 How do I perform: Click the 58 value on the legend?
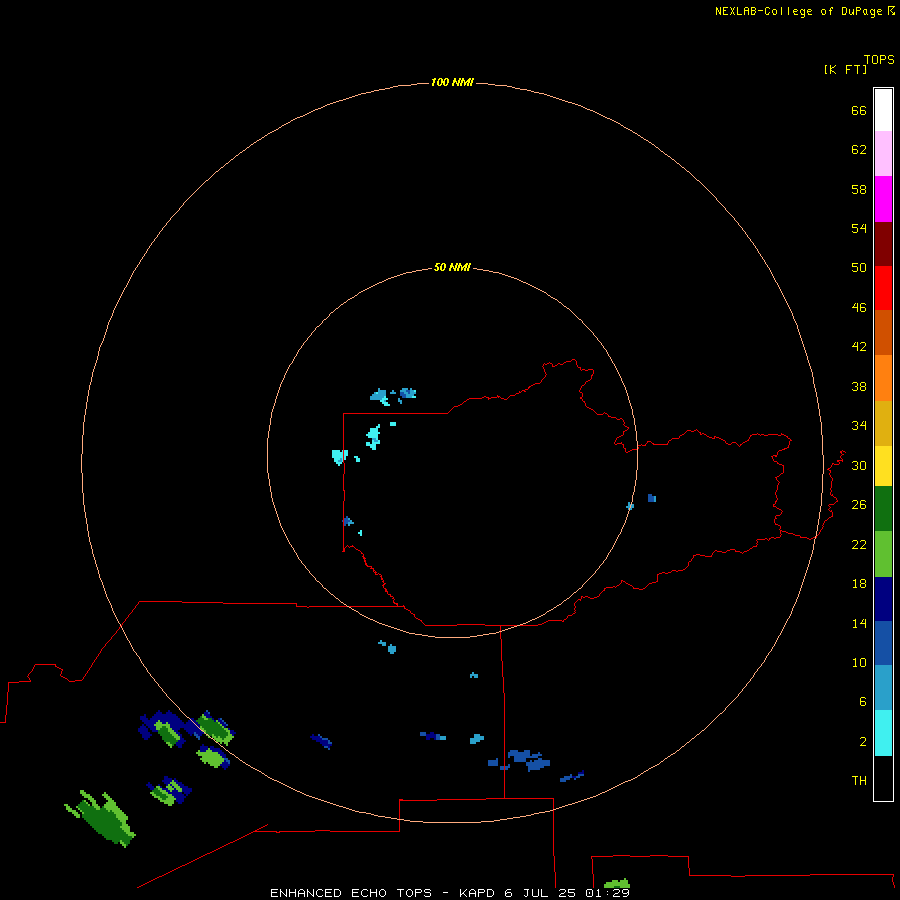point(859,189)
